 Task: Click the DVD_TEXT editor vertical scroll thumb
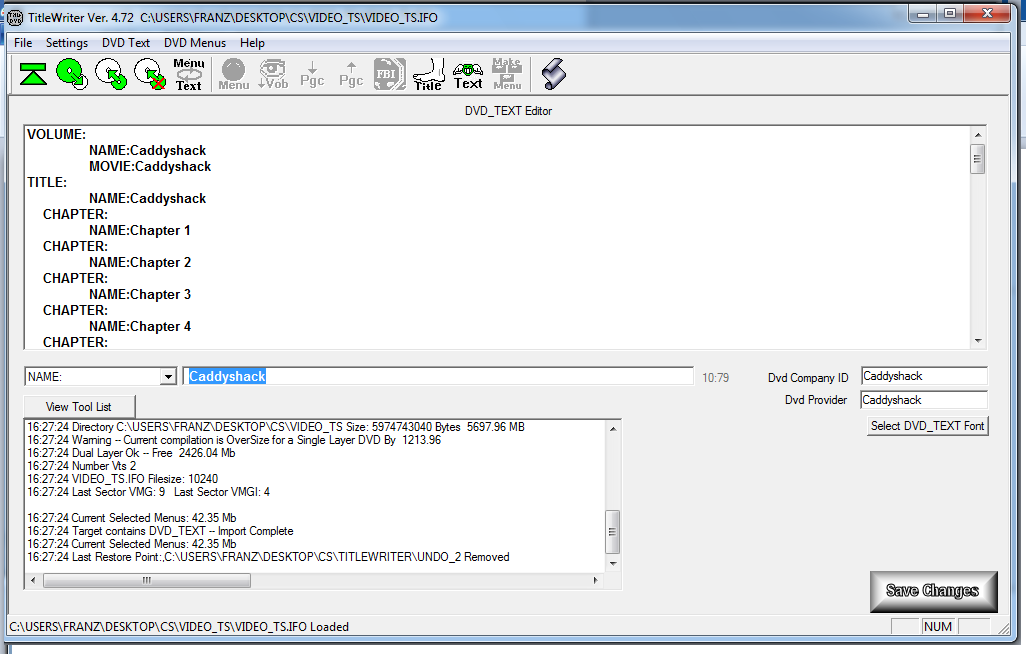[x=978, y=158]
